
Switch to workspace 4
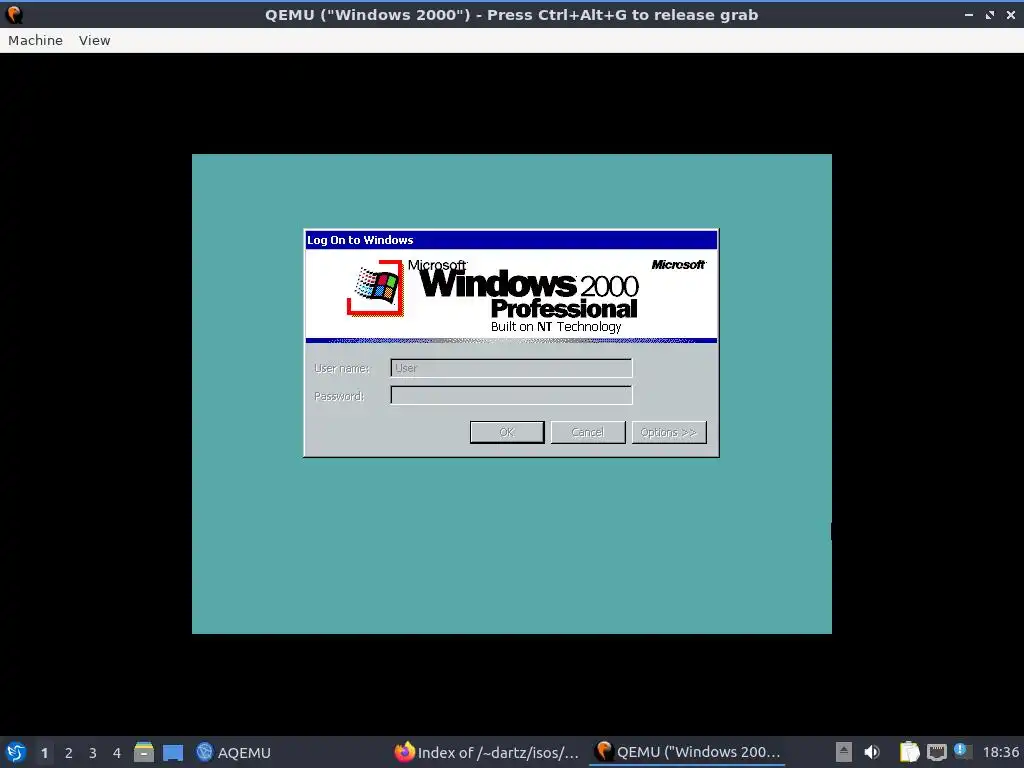[117, 753]
